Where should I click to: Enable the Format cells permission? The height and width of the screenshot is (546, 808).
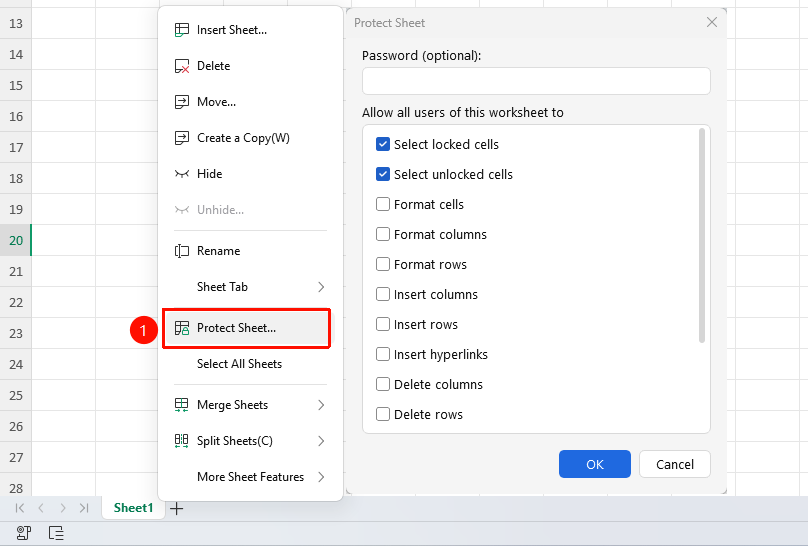(383, 204)
